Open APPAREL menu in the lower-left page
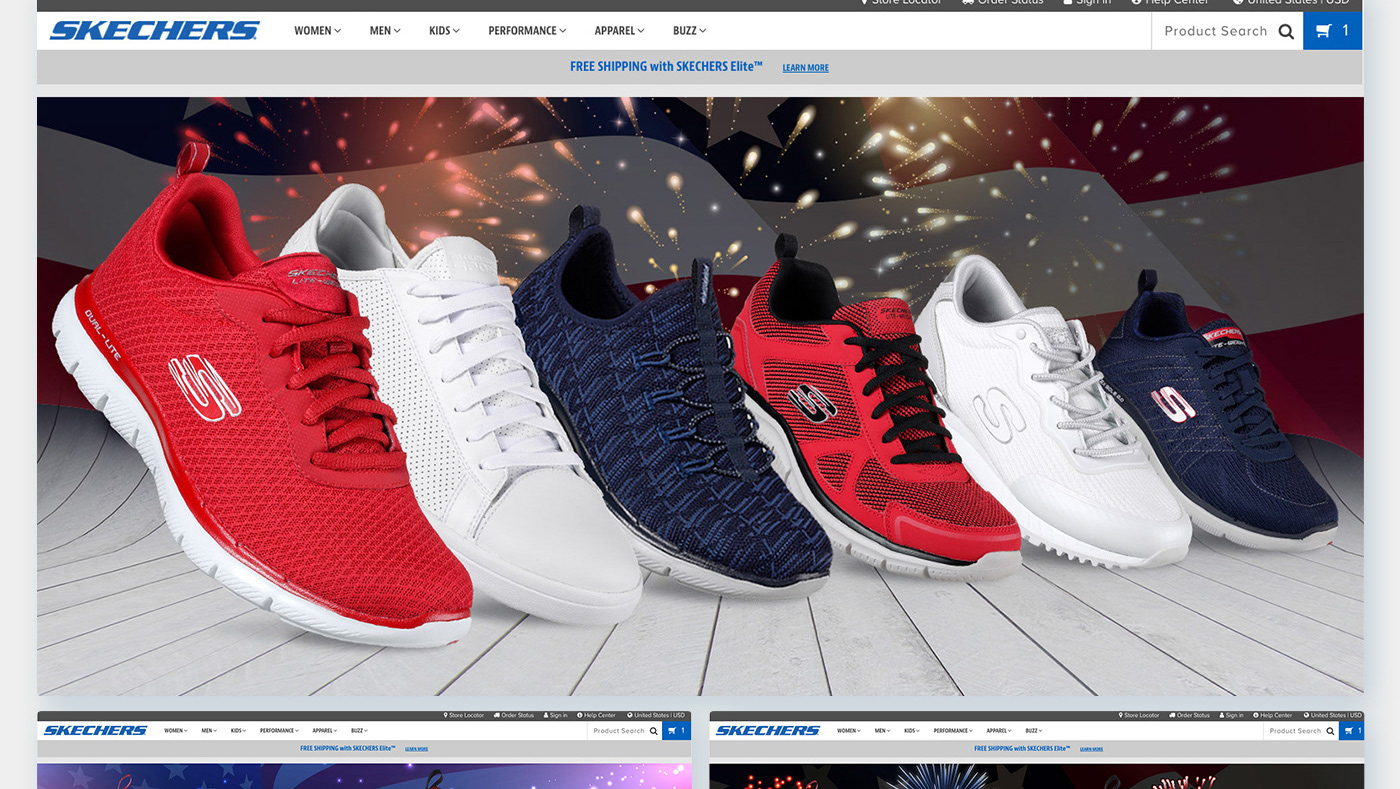The height and width of the screenshot is (789, 1400). [325, 731]
